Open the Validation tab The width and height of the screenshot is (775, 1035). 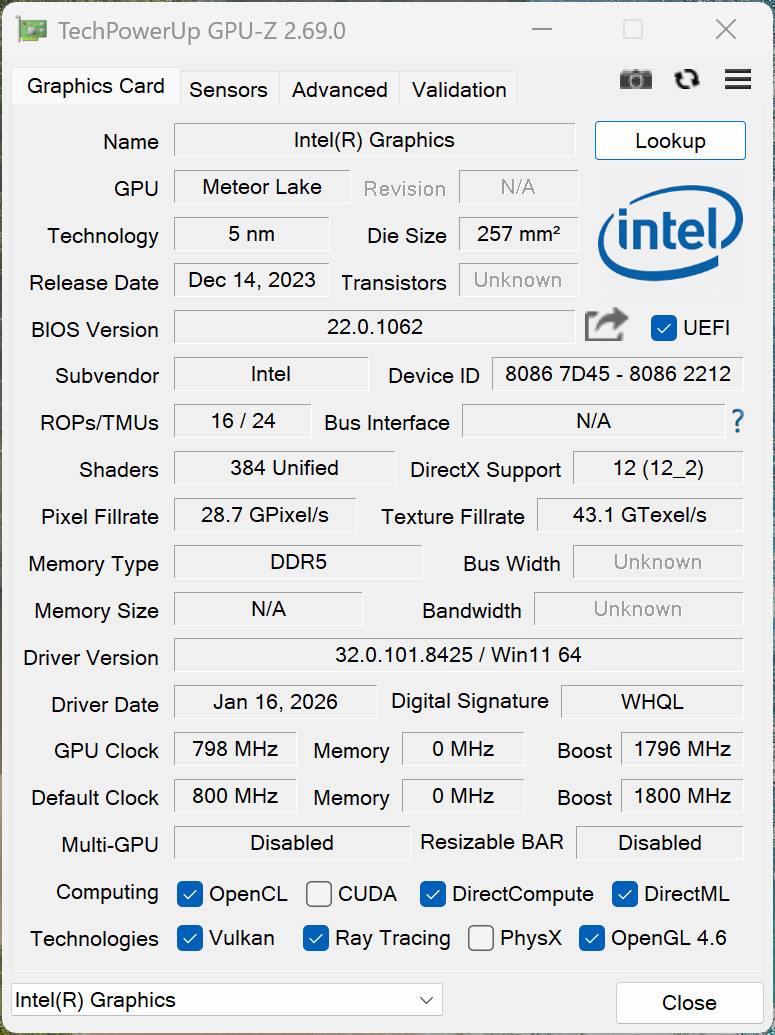(x=459, y=90)
